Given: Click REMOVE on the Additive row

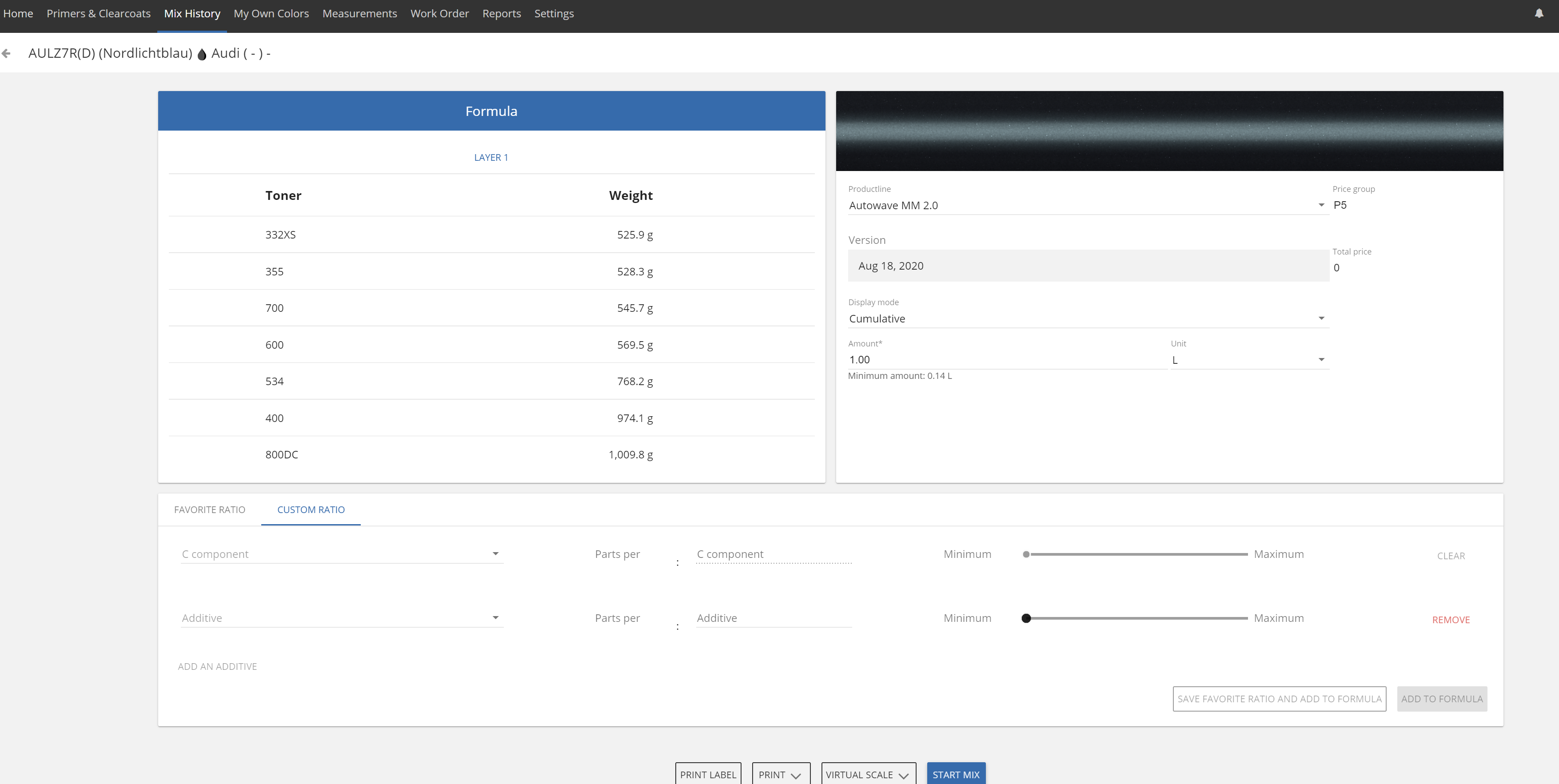Looking at the screenshot, I should point(1451,620).
